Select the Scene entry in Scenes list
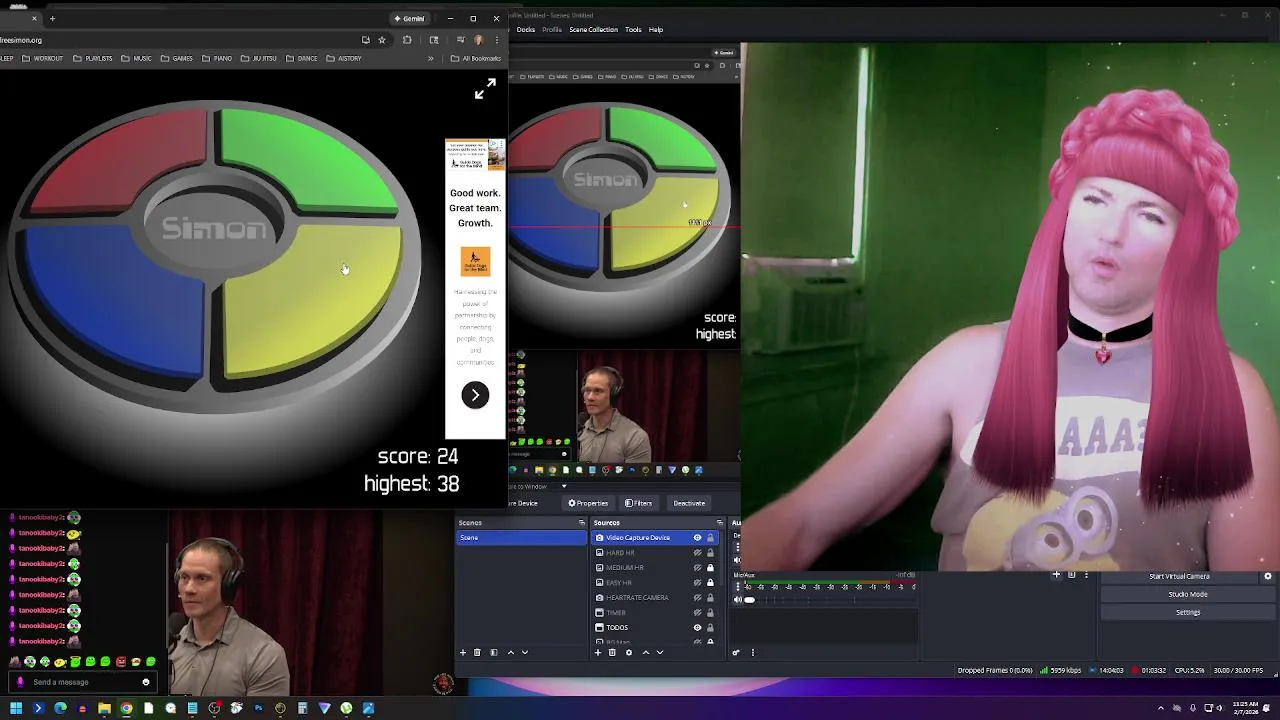 point(521,538)
